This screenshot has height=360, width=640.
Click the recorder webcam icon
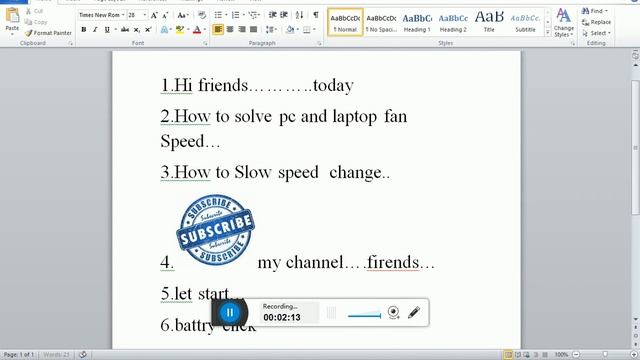pyautogui.click(x=393, y=313)
